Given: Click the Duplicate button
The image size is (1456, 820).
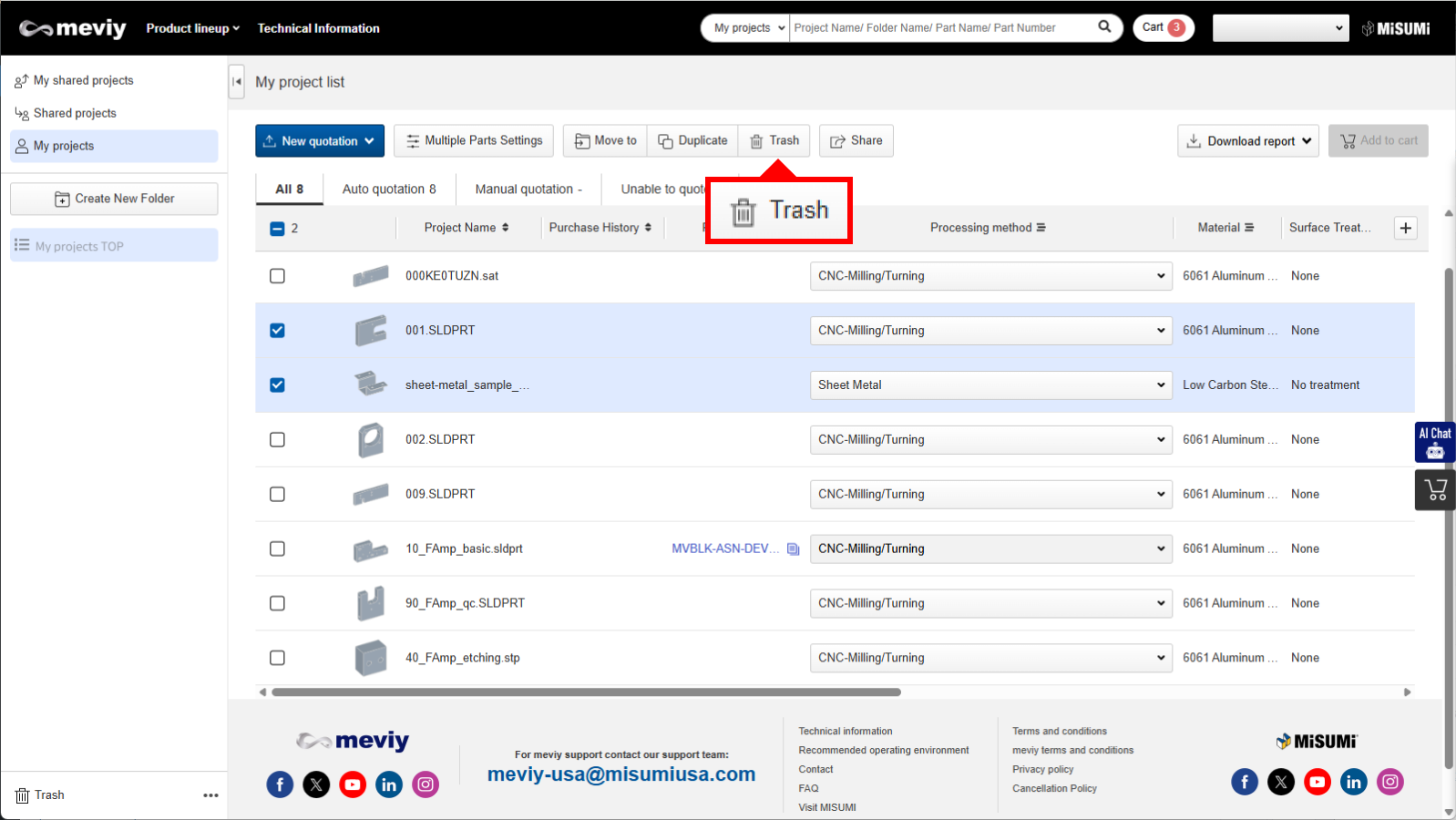Looking at the screenshot, I should tap(692, 141).
